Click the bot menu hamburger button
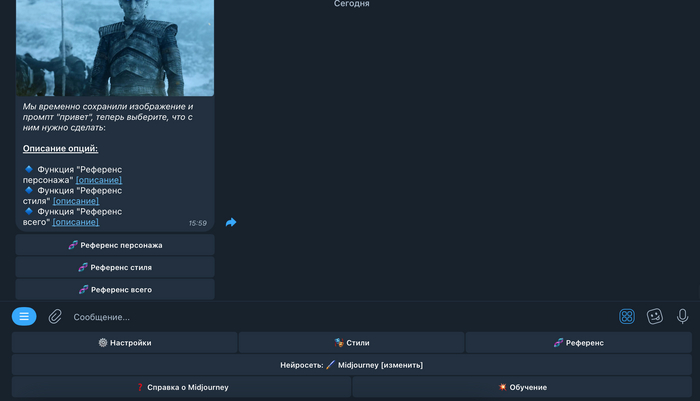The height and width of the screenshot is (401, 700). pyautogui.click(x=24, y=316)
